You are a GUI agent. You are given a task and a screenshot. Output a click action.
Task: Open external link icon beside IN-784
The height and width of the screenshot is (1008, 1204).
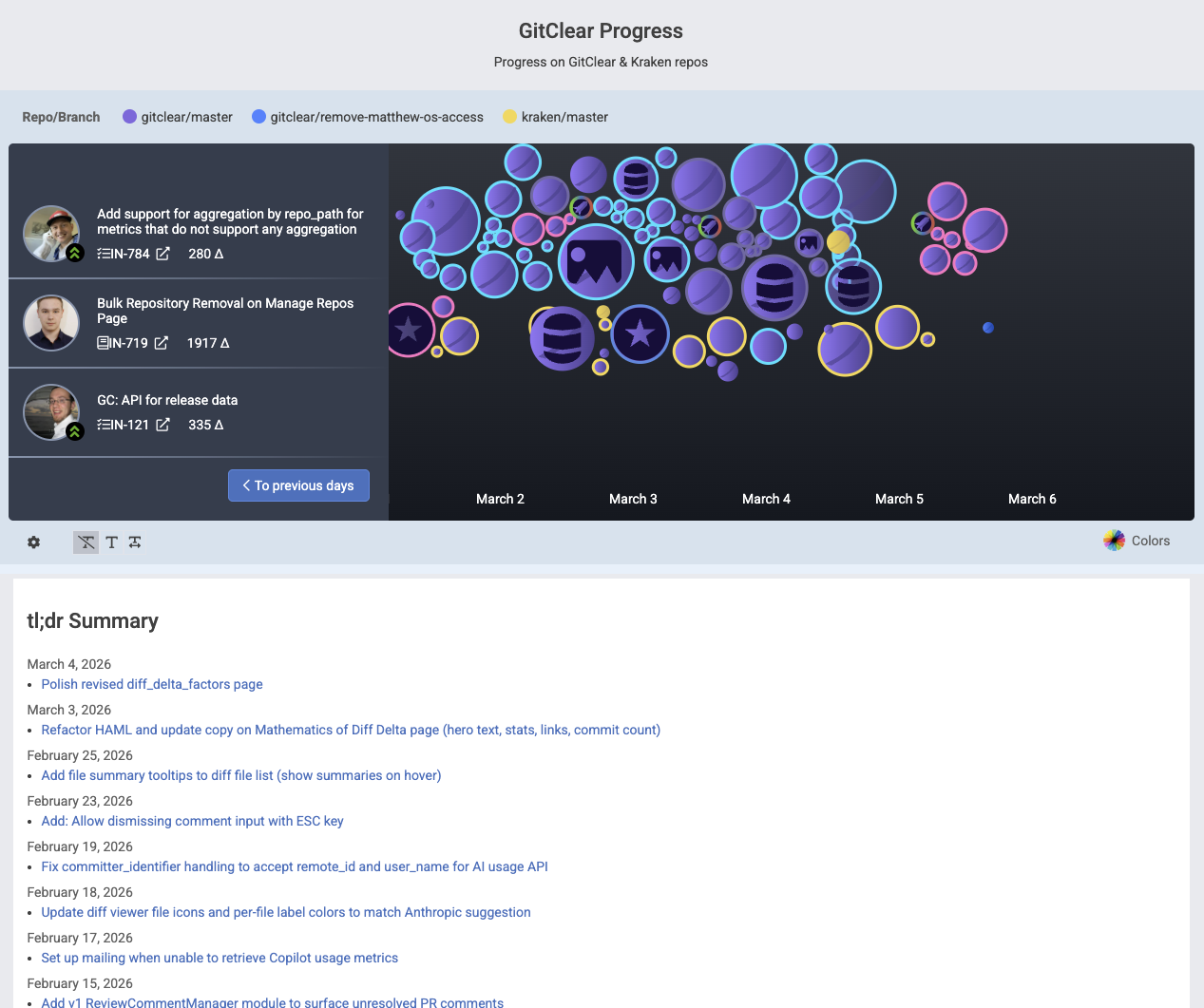click(163, 254)
